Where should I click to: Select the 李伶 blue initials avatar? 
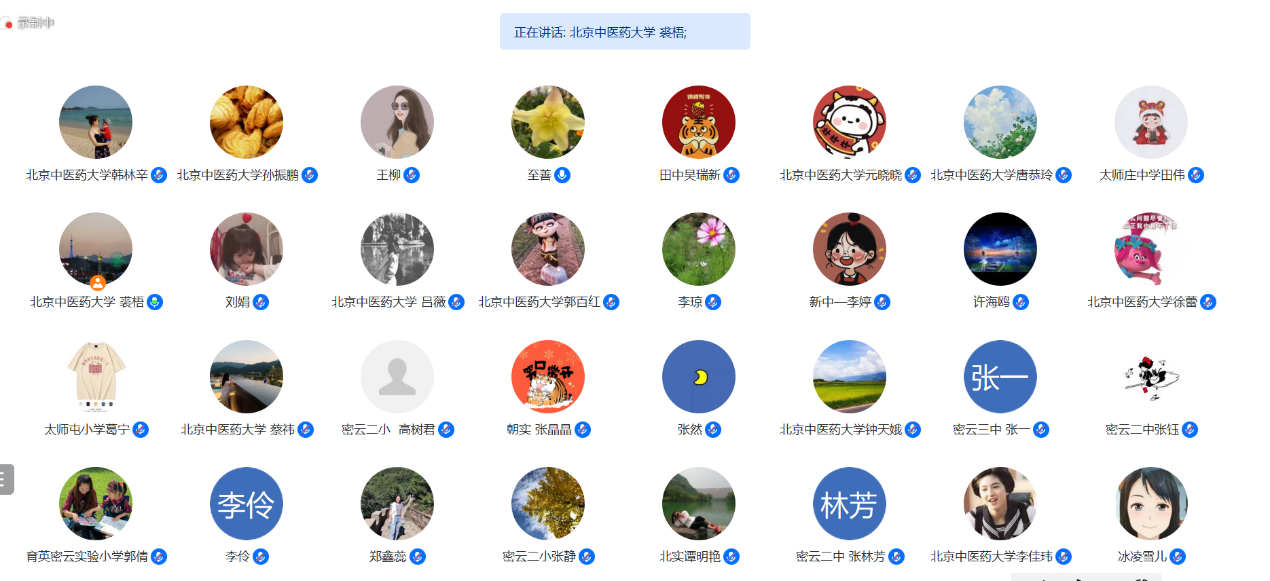coord(246,504)
